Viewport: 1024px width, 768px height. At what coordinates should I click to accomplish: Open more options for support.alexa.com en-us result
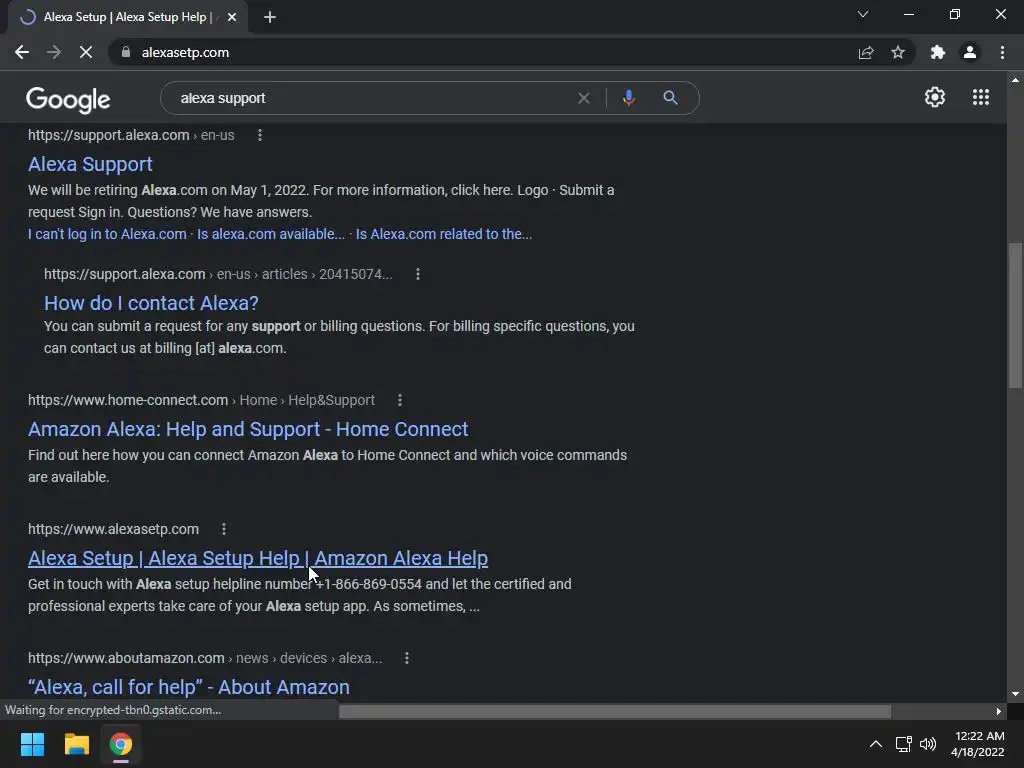(x=260, y=135)
